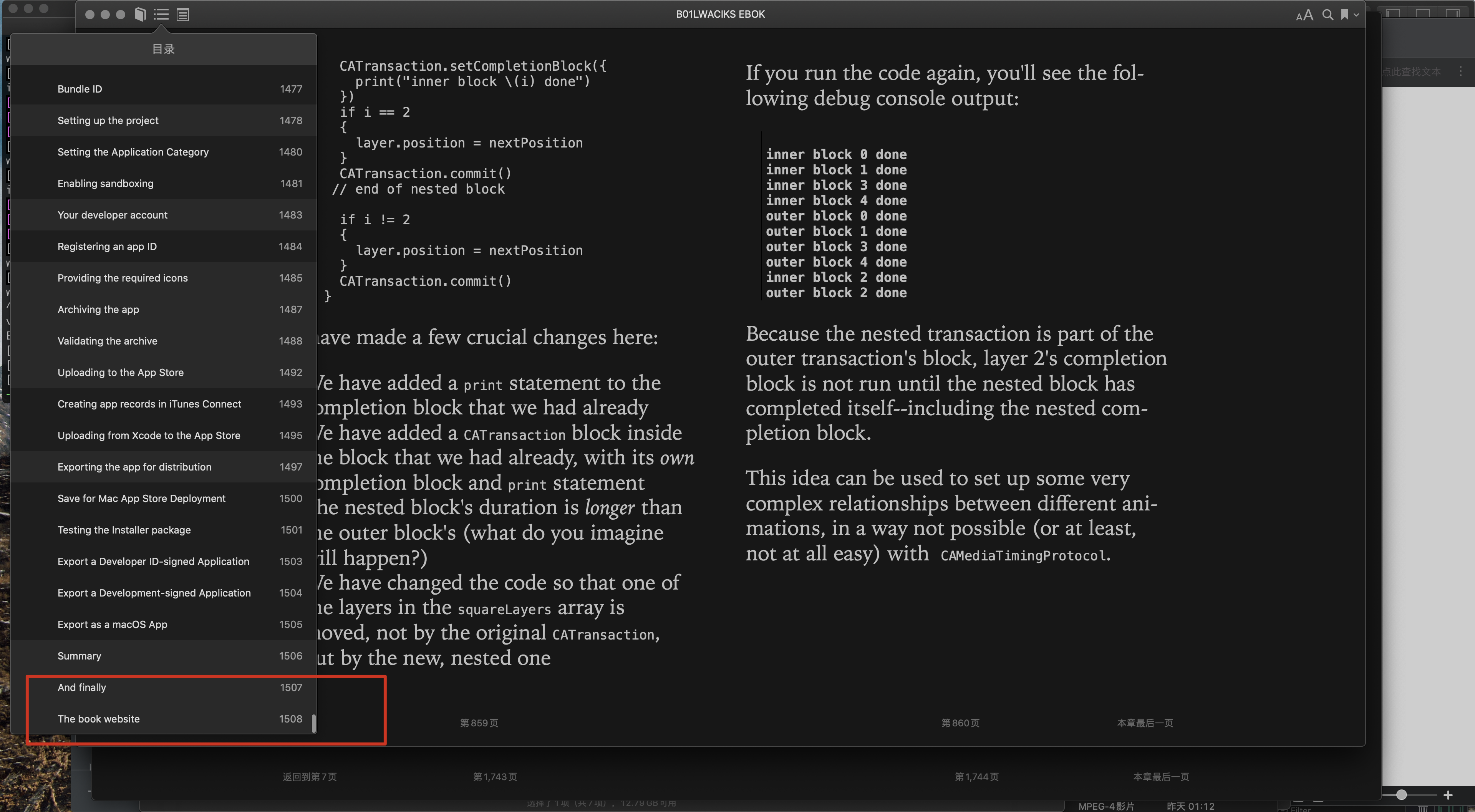This screenshot has width=1475, height=812.
Task: Navigate to Summary in contents
Action: [x=79, y=656]
